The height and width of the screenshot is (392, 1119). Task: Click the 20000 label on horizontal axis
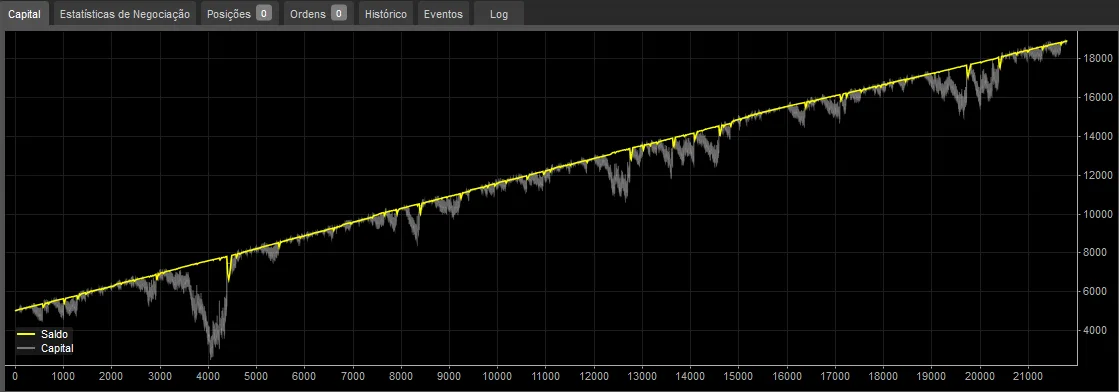pos(979,376)
